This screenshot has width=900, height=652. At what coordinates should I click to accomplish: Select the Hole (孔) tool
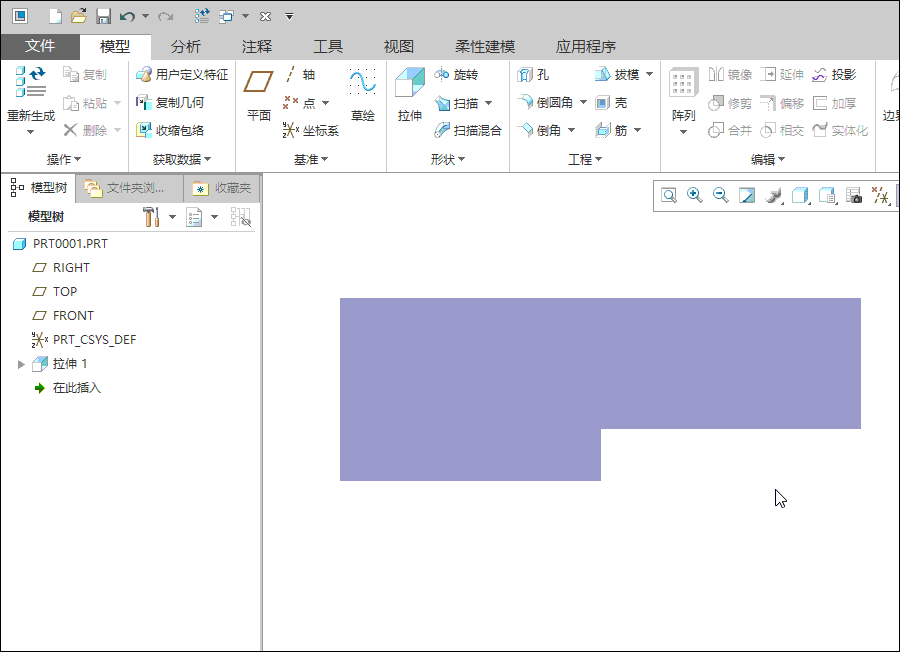(533, 75)
